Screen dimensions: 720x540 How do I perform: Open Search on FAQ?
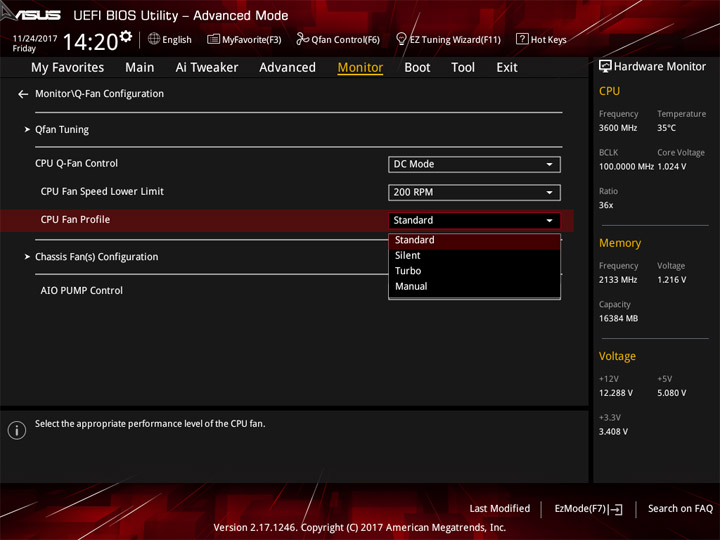pyautogui.click(x=680, y=509)
